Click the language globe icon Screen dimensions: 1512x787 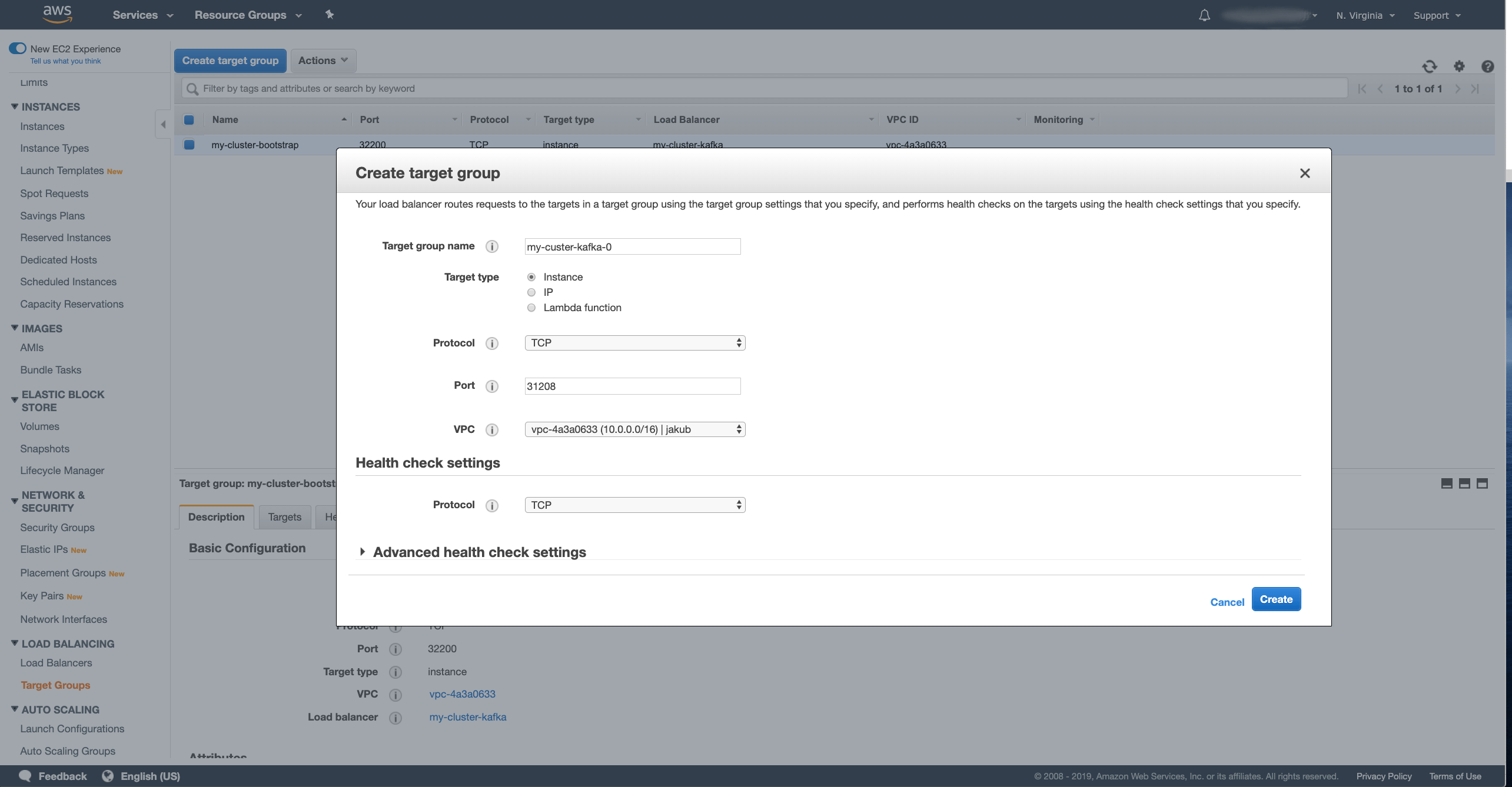[108, 776]
